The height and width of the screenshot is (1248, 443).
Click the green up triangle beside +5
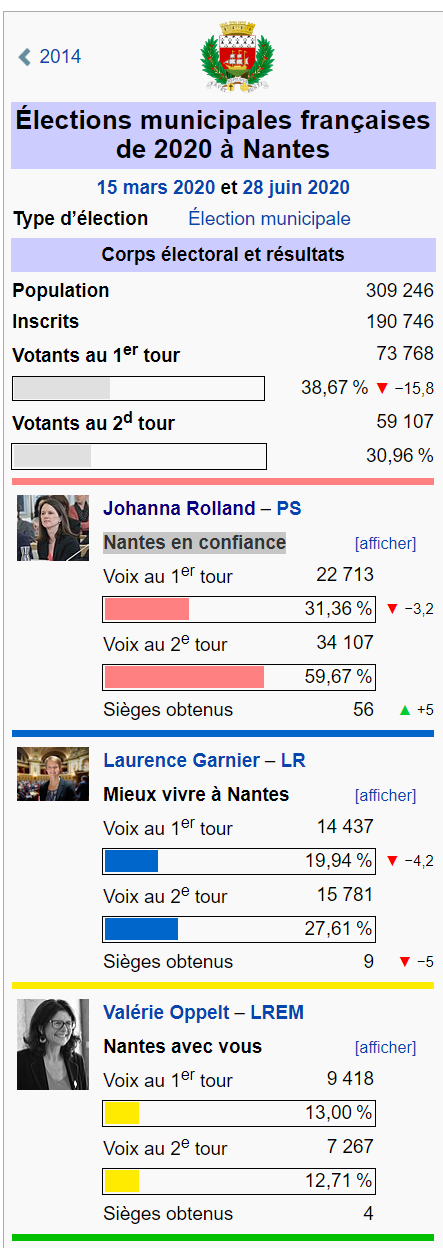[x=404, y=710]
